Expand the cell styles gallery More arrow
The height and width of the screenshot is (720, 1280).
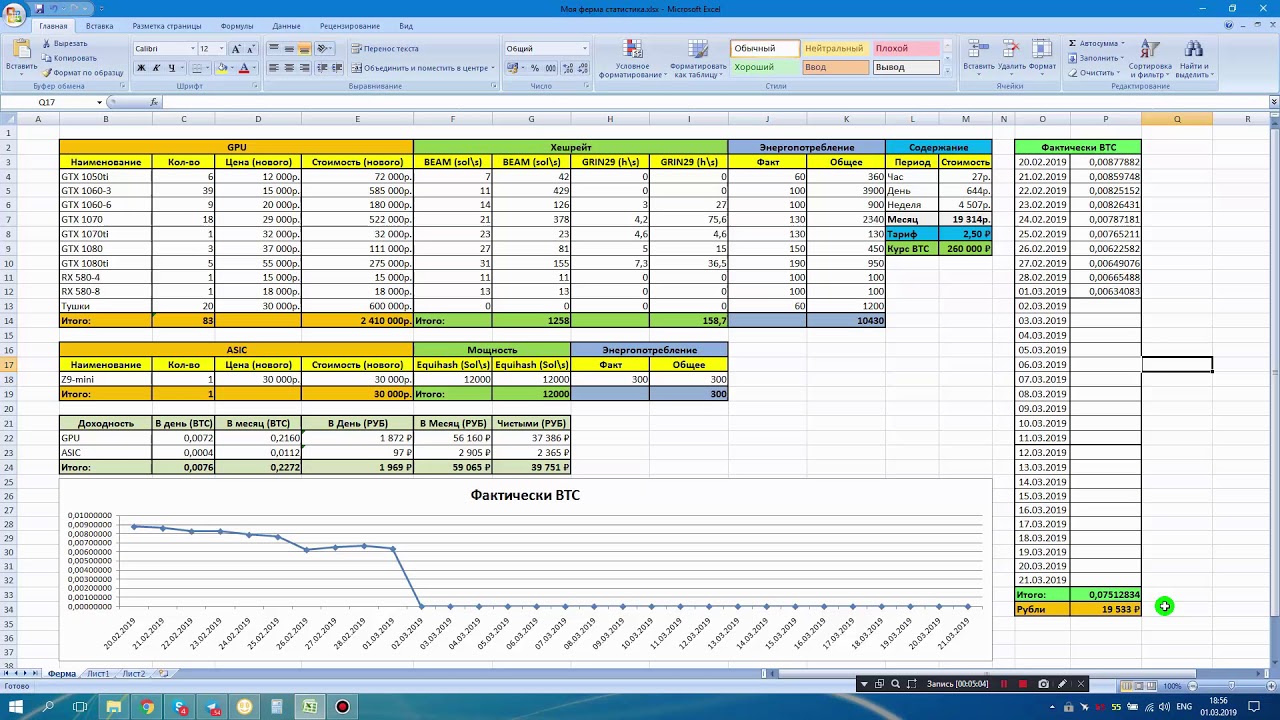pos(946,72)
